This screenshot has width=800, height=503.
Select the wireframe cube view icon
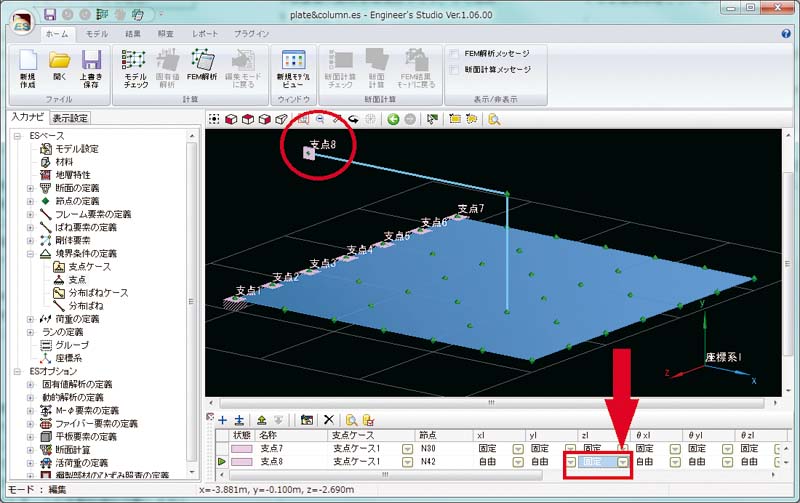[x=281, y=119]
